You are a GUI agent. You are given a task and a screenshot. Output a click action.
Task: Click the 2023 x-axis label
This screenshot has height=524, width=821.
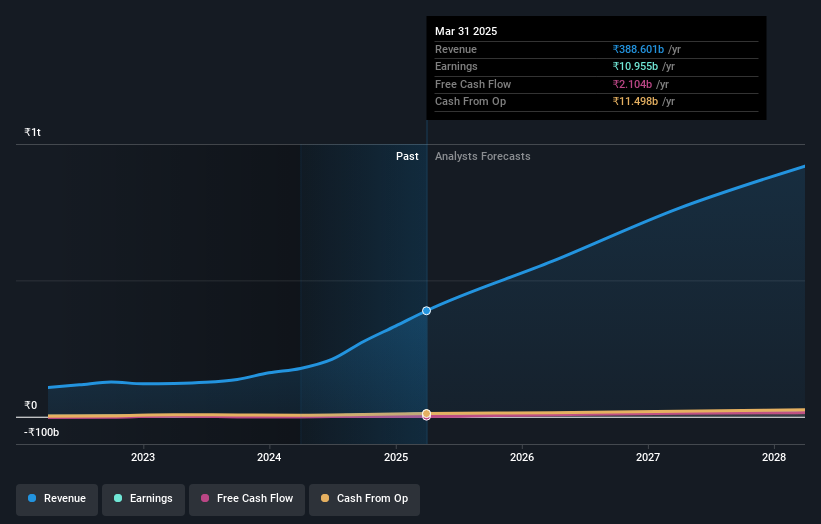(143, 457)
